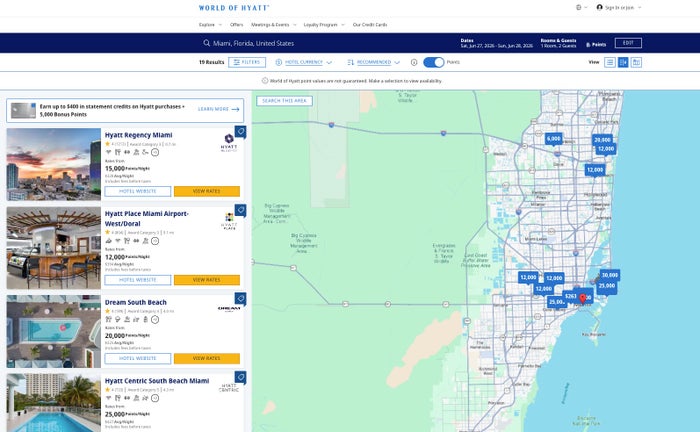Toggle favorite on Hyatt Centric South Beach

pyautogui.click(x=241, y=378)
